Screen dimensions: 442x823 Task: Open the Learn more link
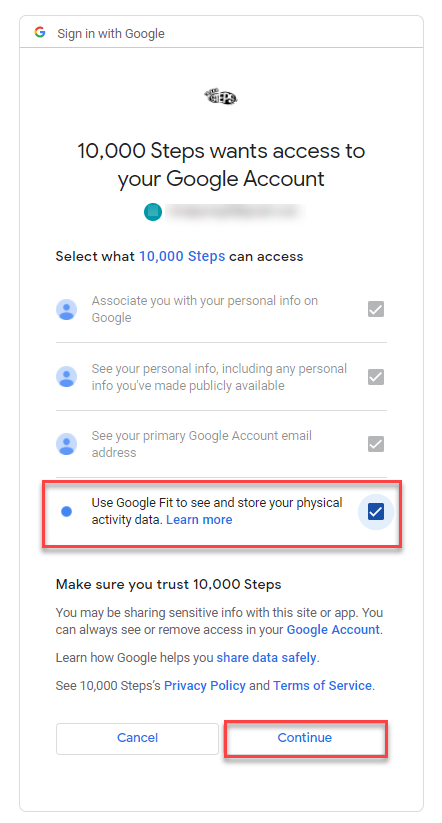[x=199, y=520]
